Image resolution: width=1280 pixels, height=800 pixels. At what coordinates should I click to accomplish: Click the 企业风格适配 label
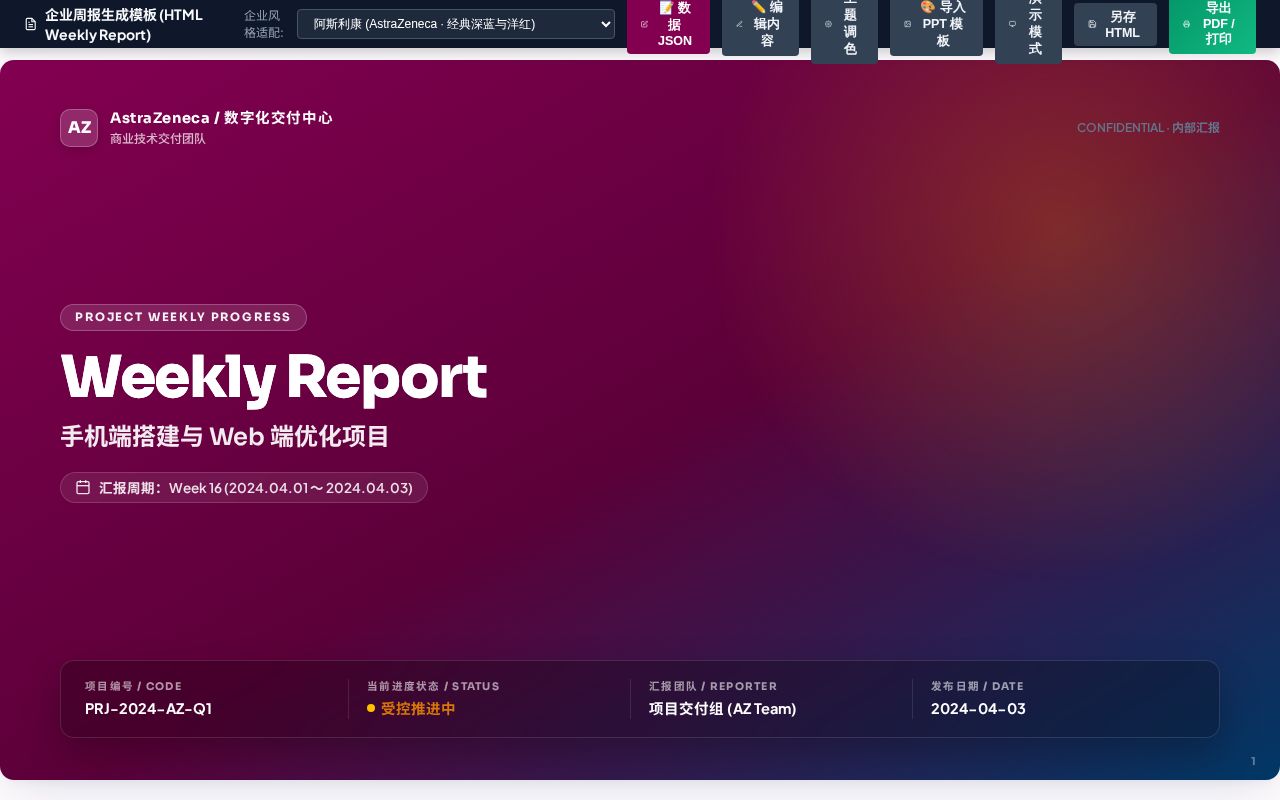263,24
